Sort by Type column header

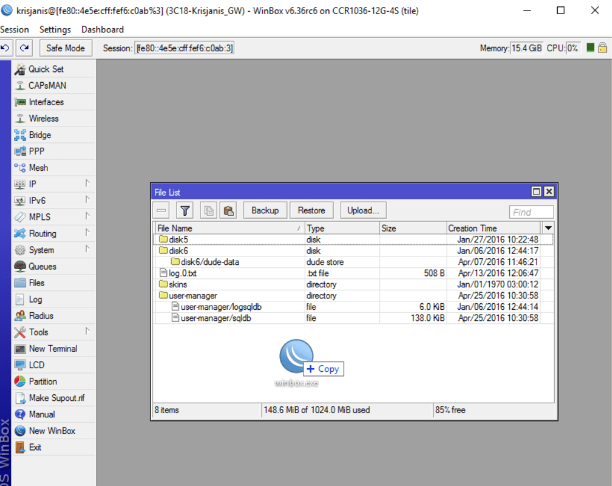[342, 228]
